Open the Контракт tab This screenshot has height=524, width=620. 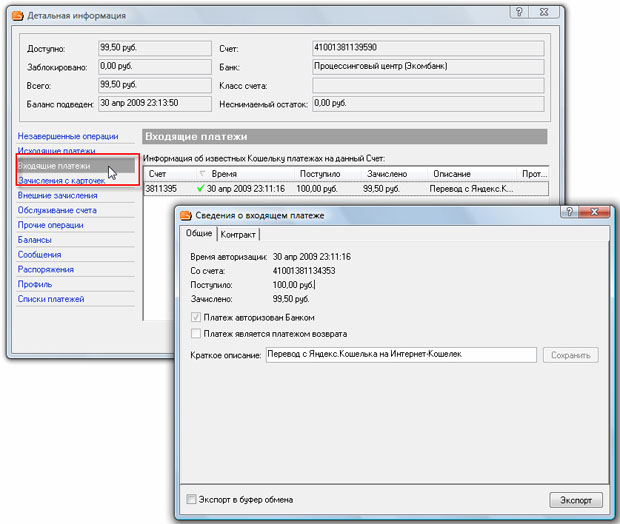[238, 235]
